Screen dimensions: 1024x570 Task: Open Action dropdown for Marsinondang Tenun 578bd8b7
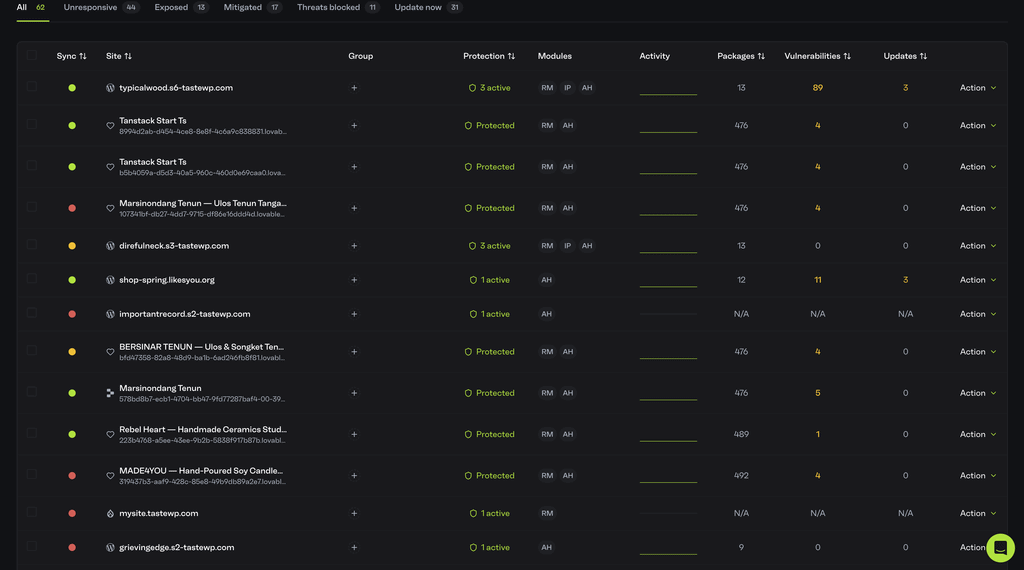pos(978,392)
